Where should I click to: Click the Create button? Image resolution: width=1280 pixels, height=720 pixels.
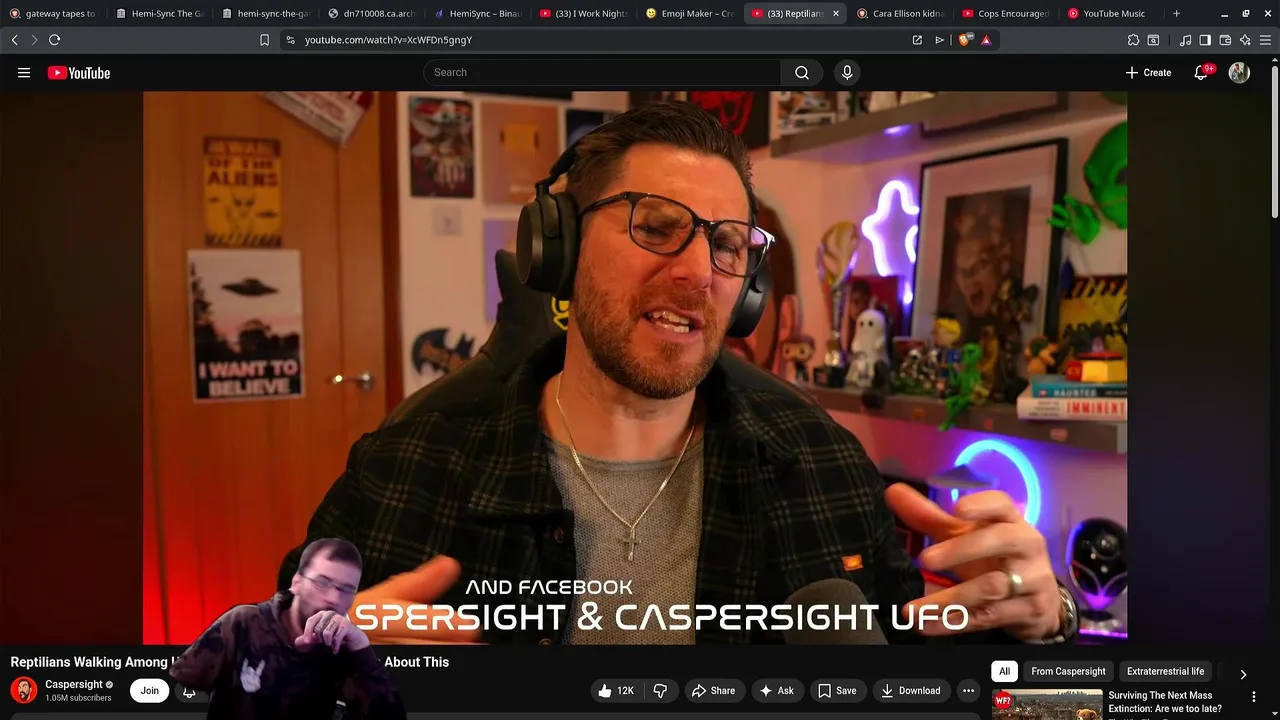pos(1148,72)
